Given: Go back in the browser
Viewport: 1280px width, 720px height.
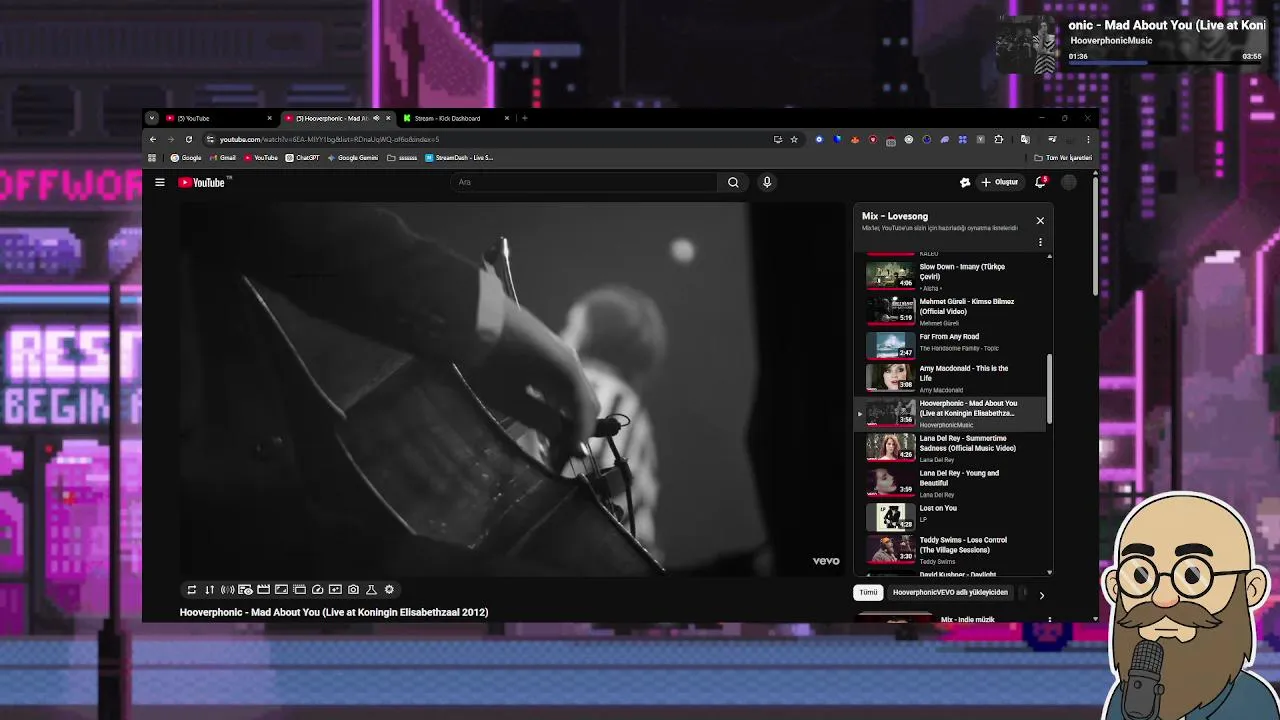Looking at the screenshot, I should pyautogui.click(x=153, y=139).
